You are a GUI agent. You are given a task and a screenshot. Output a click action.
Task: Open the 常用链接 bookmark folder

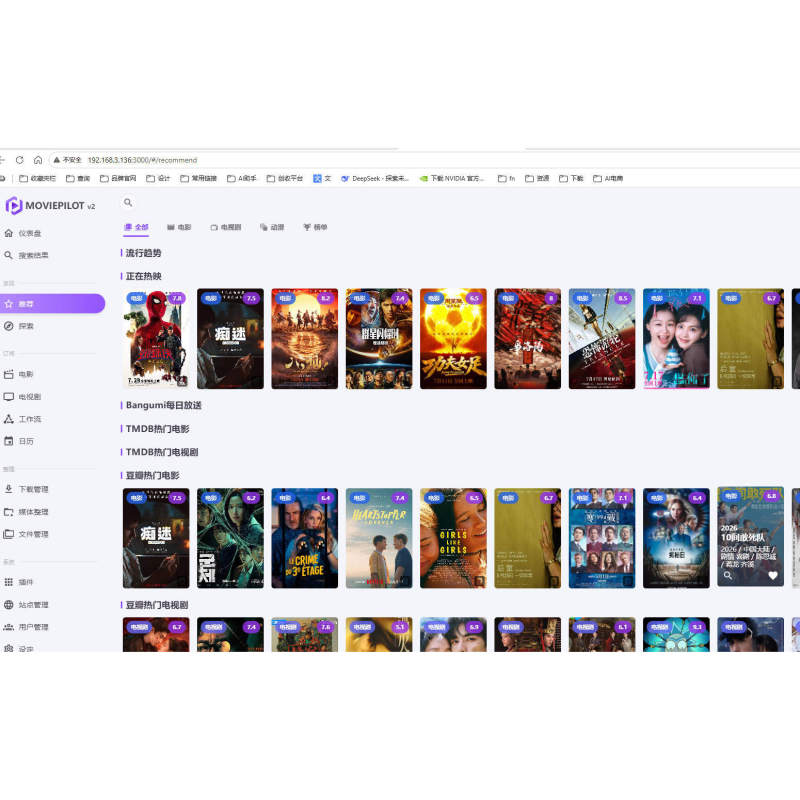coord(198,179)
